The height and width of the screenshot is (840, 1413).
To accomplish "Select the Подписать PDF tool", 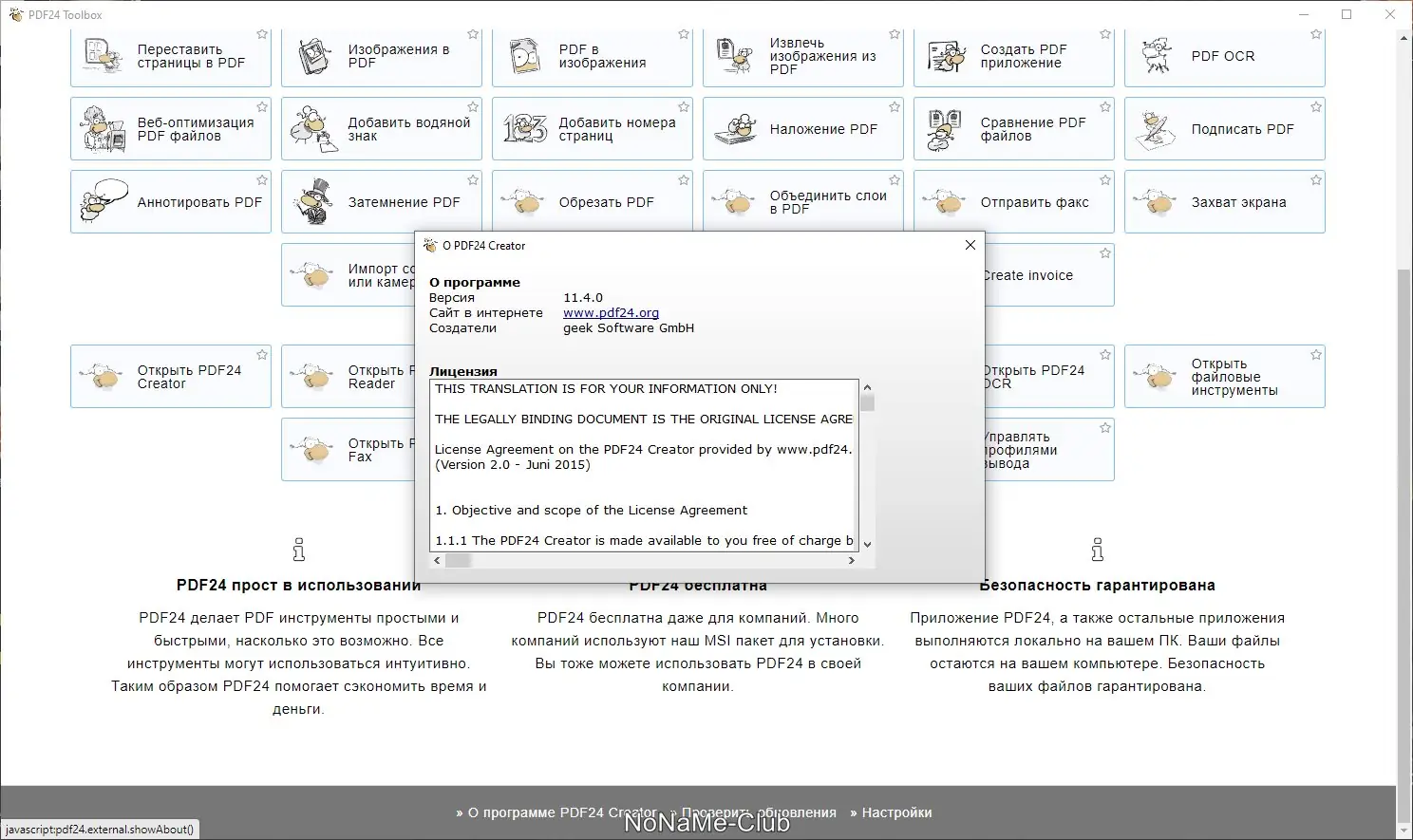I will click(x=1225, y=129).
